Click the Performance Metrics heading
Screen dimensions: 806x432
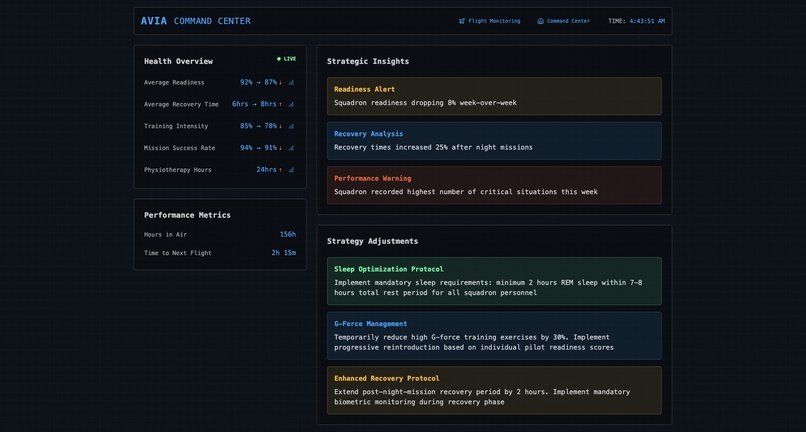point(187,215)
